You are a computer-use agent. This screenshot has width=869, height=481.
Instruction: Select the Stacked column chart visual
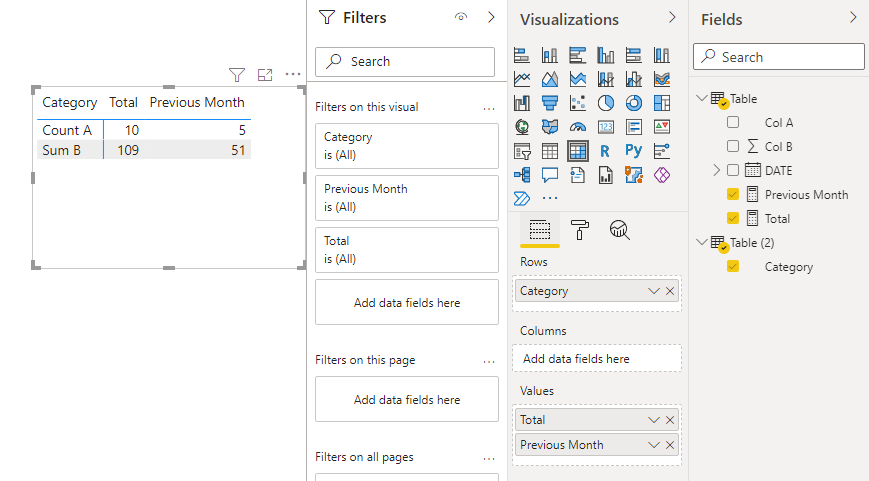550,55
